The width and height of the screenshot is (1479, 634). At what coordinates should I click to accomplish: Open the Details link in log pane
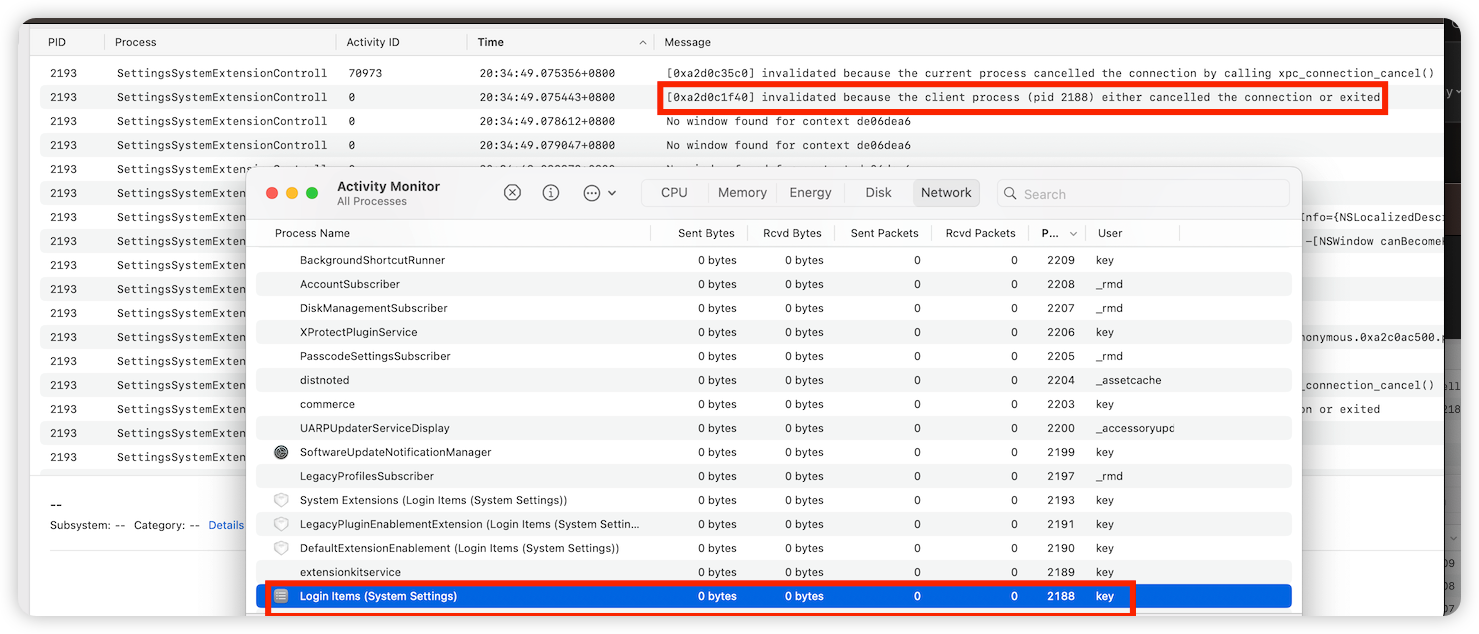point(226,525)
